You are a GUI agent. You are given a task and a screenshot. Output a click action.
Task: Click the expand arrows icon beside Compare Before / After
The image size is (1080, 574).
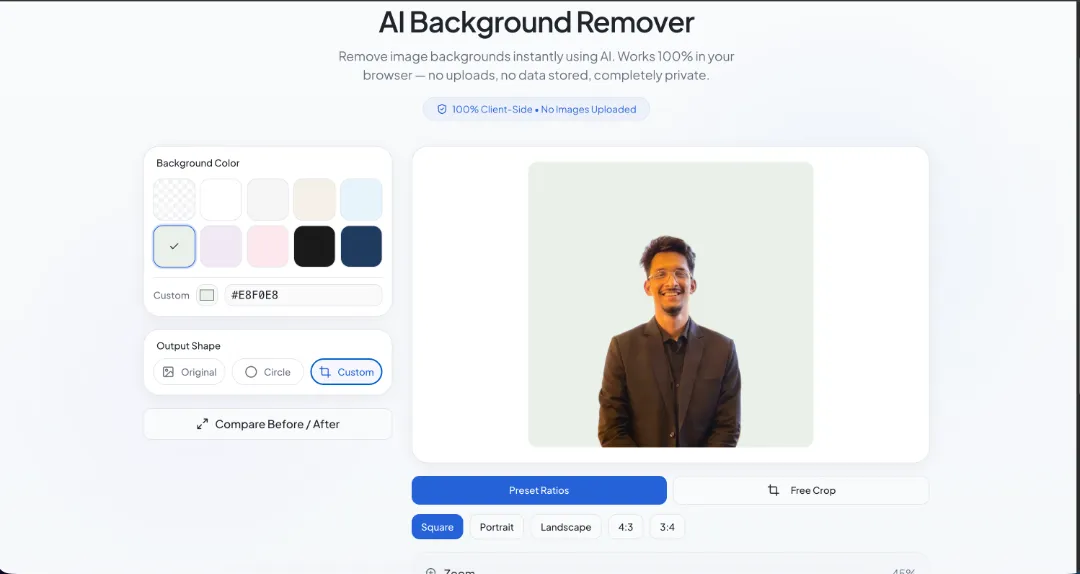[203, 424]
